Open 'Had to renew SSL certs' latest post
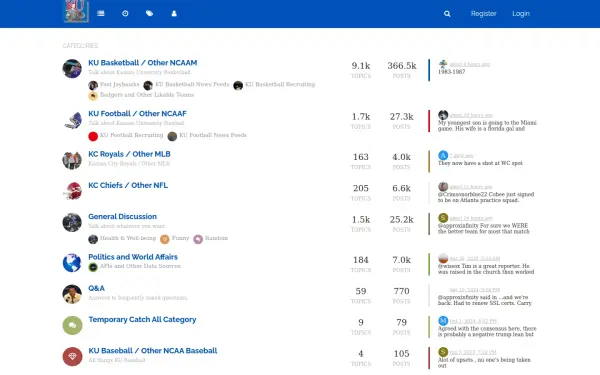Image resolution: width=600 pixels, height=375 pixels. point(485,300)
